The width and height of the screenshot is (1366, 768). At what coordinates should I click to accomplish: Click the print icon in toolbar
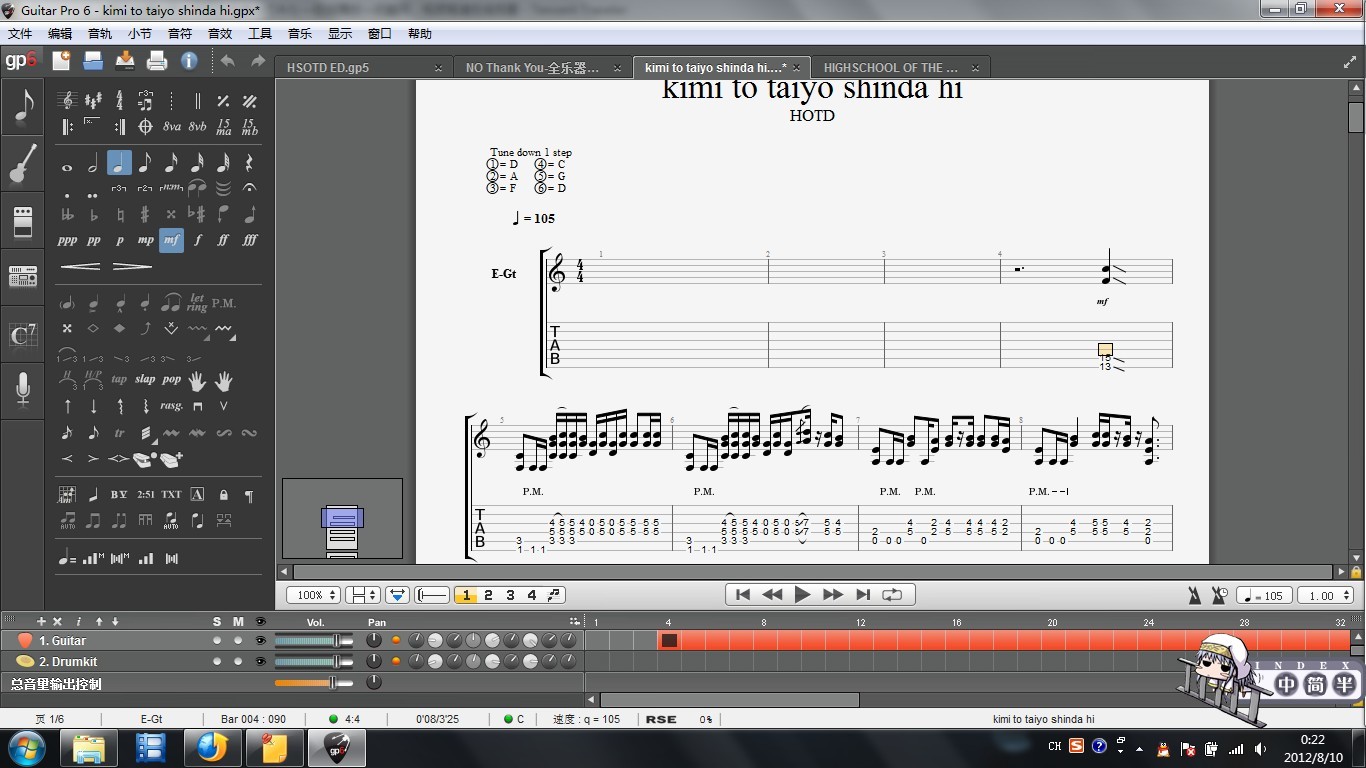tap(156, 61)
